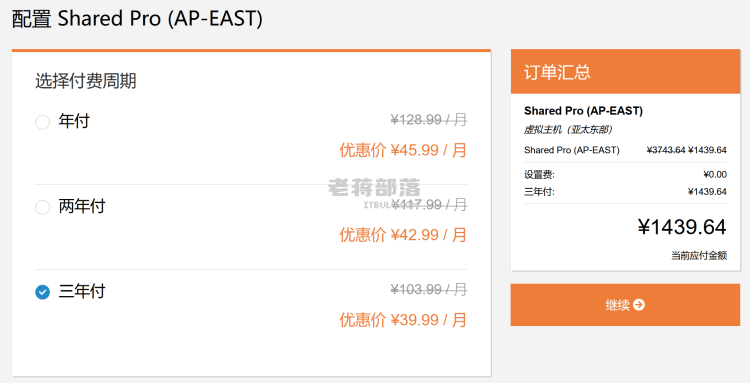Click the struck-through ¥128.99 / 月 price
The width and height of the screenshot is (750, 383).
[429, 120]
